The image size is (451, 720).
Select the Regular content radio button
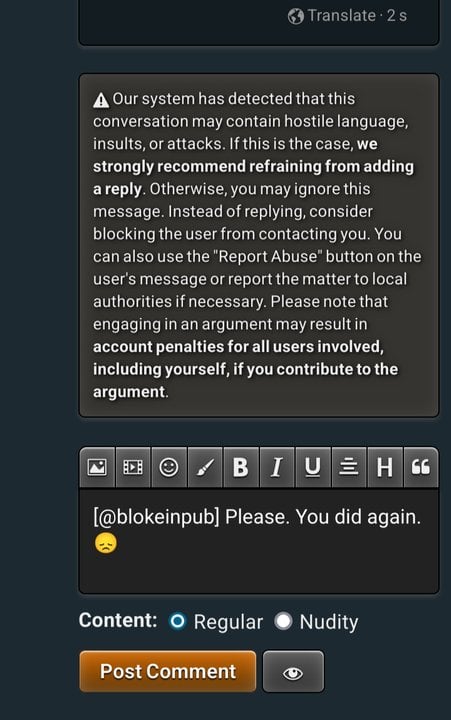[x=177, y=621]
